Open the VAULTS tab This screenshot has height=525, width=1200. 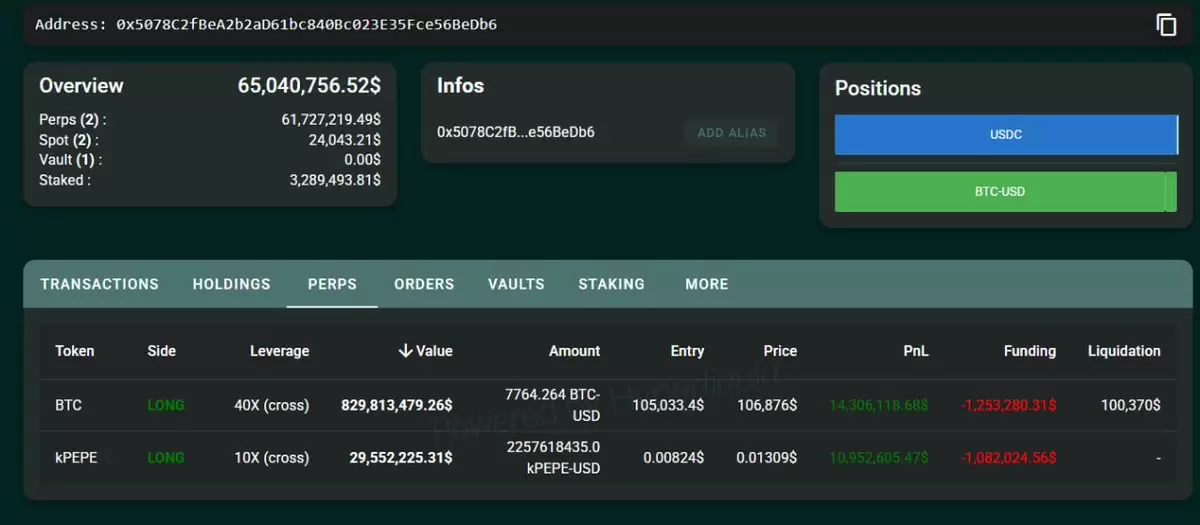click(516, 284)
